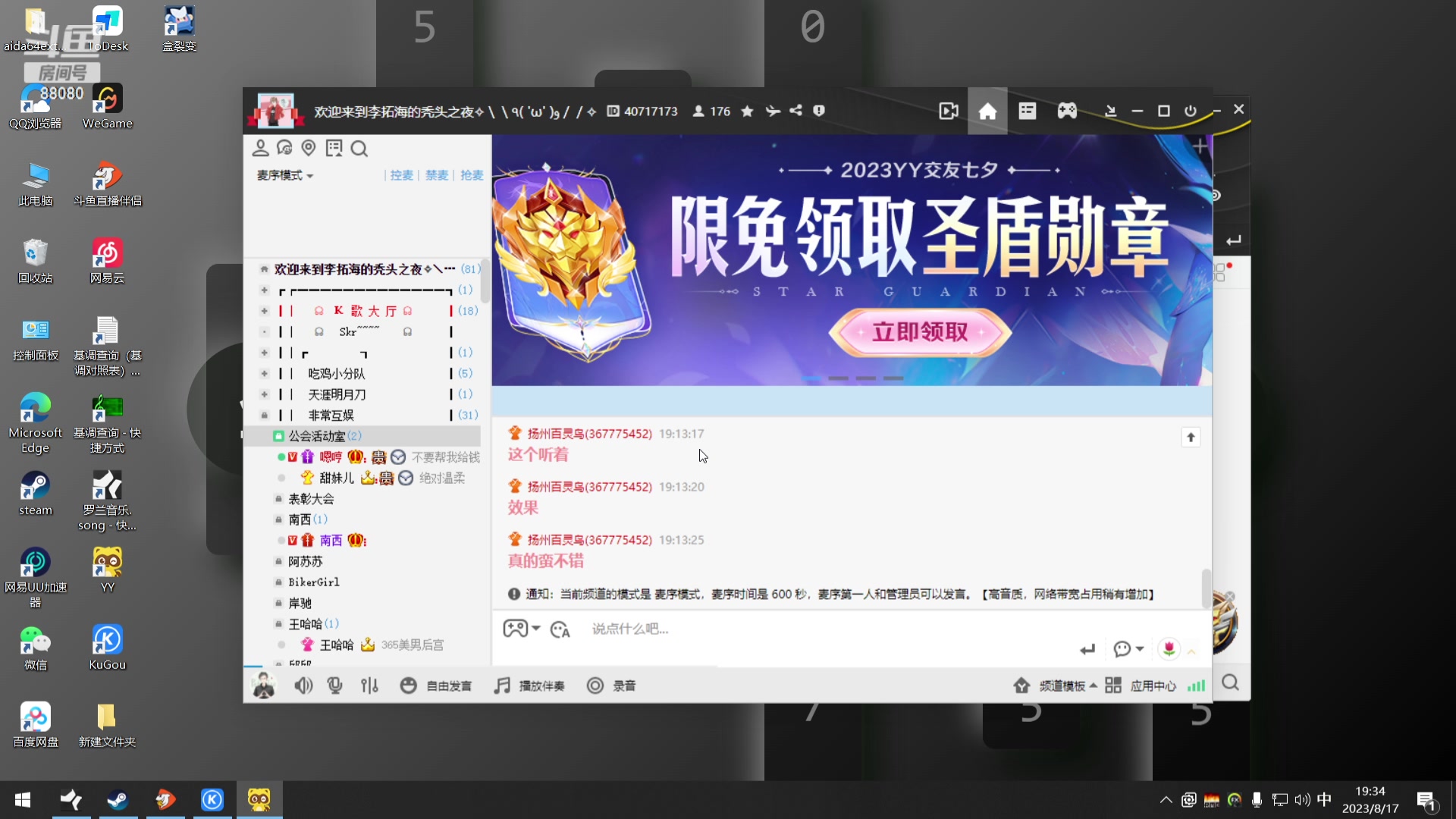
Task: Open the game center gamepad icon
Action: (1066, 111)
